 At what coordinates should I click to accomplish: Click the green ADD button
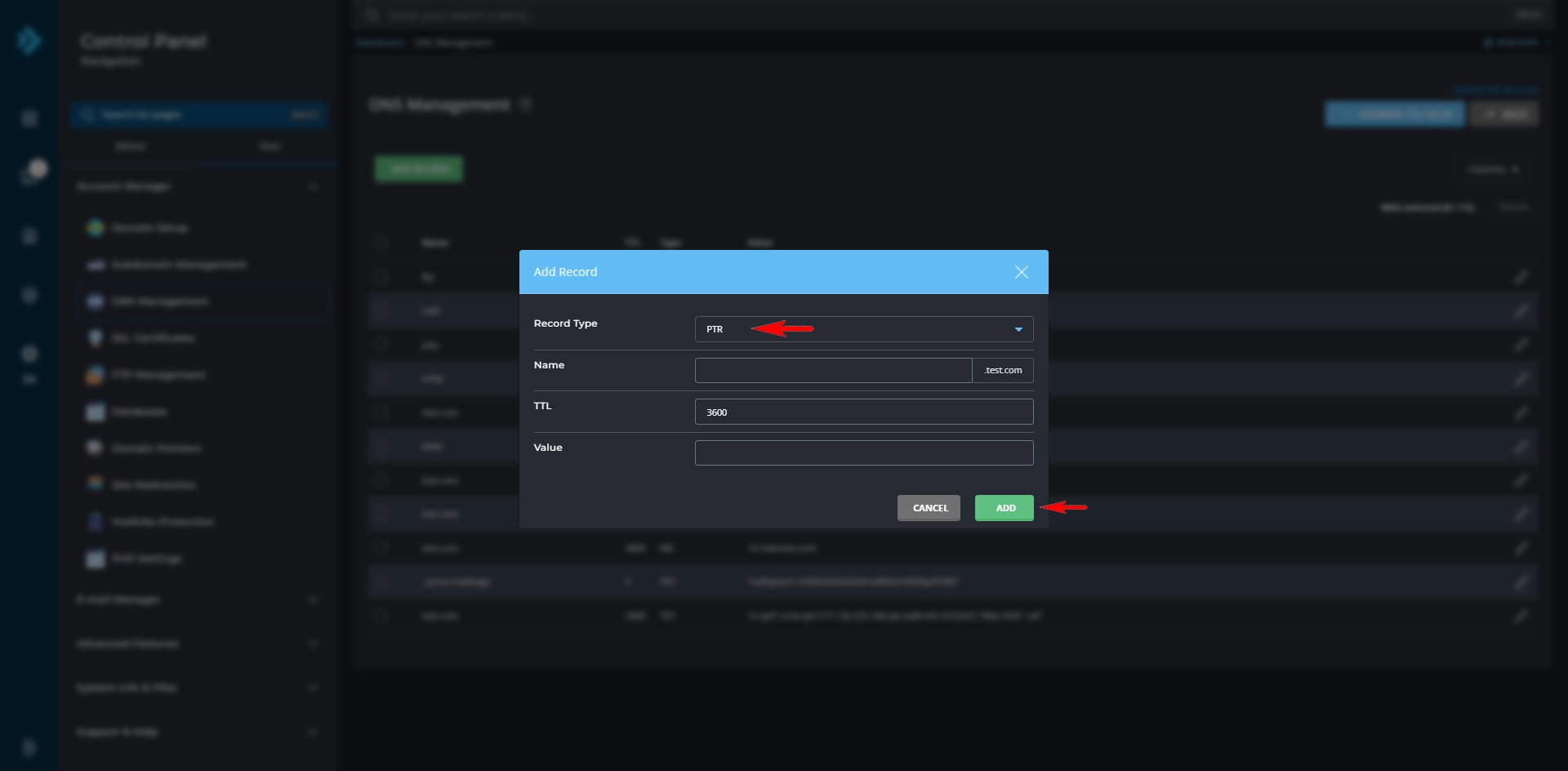[x=1004, y=508]
